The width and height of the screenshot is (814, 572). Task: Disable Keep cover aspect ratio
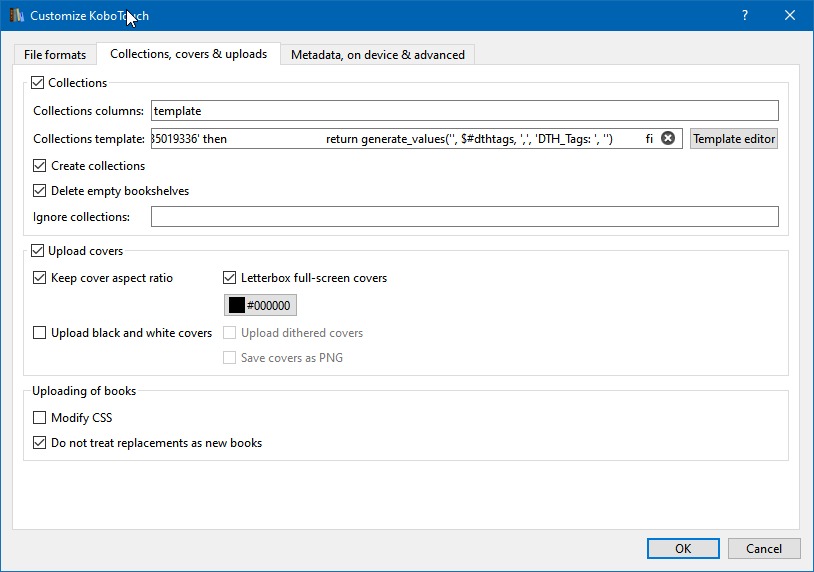39,278
